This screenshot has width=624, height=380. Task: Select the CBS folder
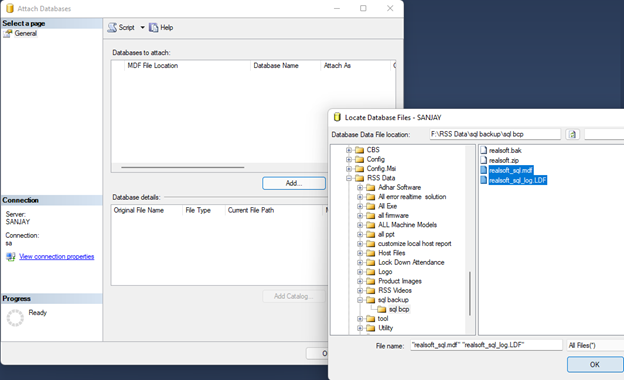(373, 150)
